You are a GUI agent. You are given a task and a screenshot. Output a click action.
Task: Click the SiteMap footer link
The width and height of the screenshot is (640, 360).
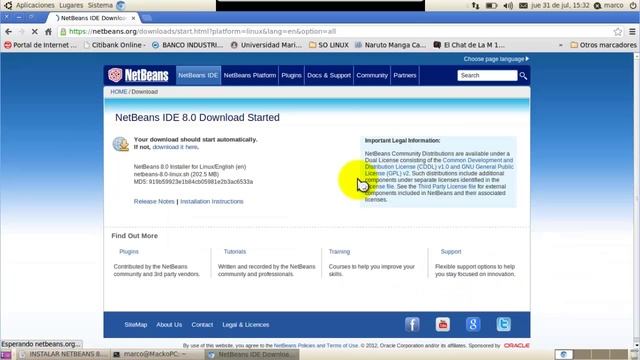pyautogui.click(x=136, y=325)
